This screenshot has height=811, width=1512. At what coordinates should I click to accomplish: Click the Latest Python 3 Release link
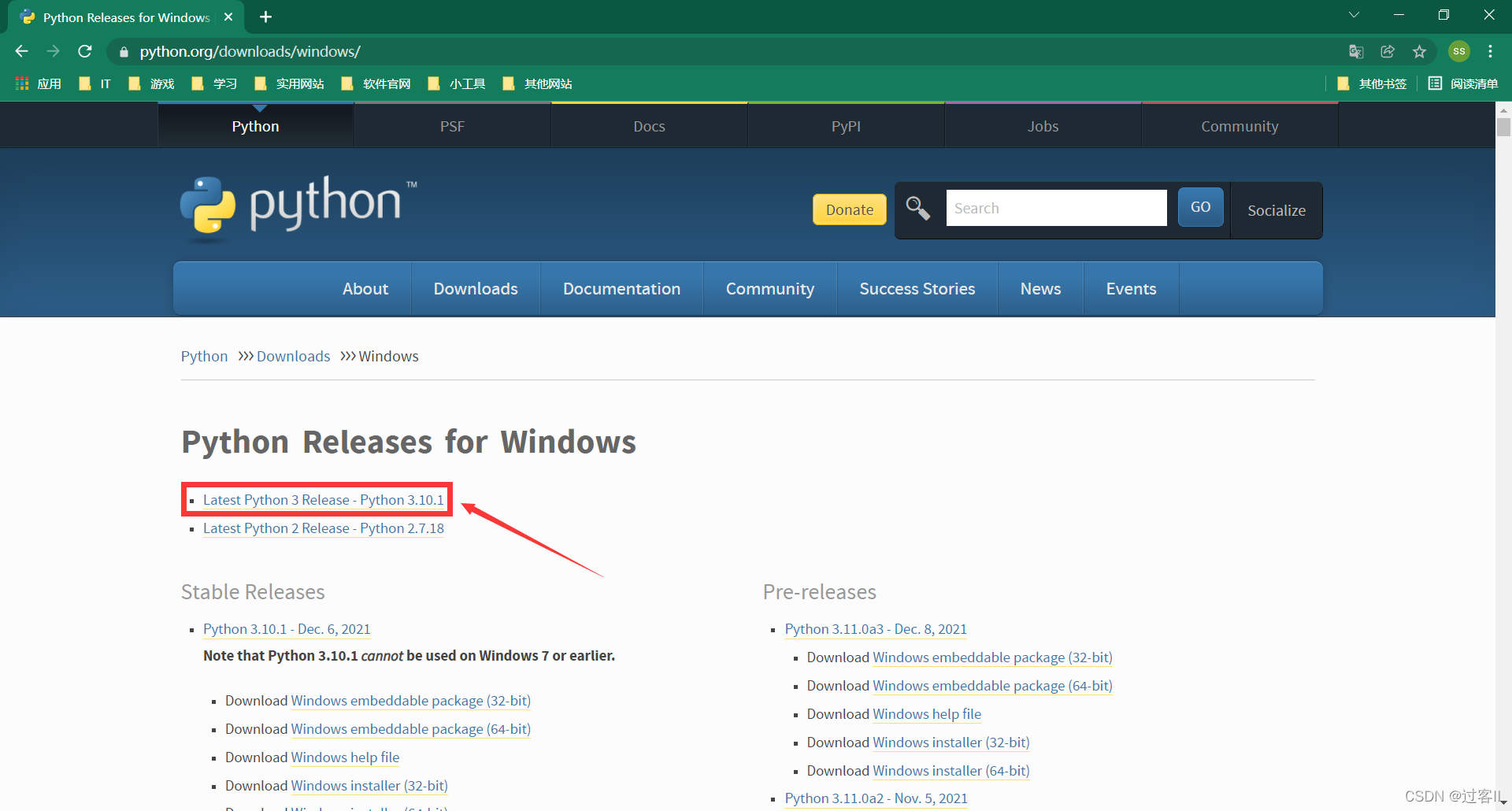pyautogui.click(x=321, y=499)
